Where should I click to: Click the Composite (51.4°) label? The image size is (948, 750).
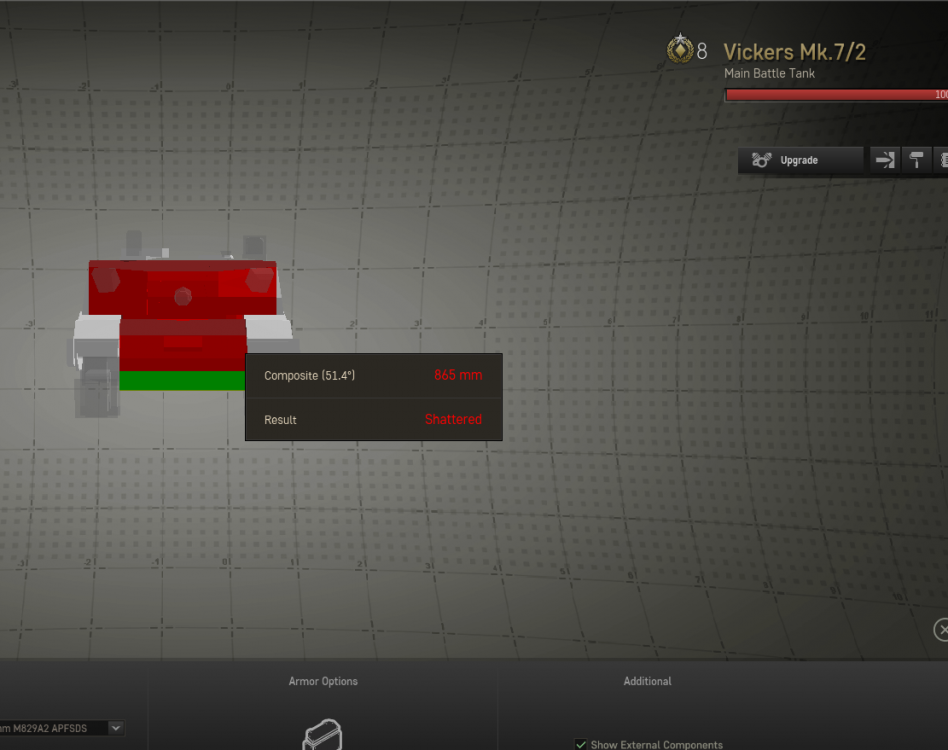310,375
